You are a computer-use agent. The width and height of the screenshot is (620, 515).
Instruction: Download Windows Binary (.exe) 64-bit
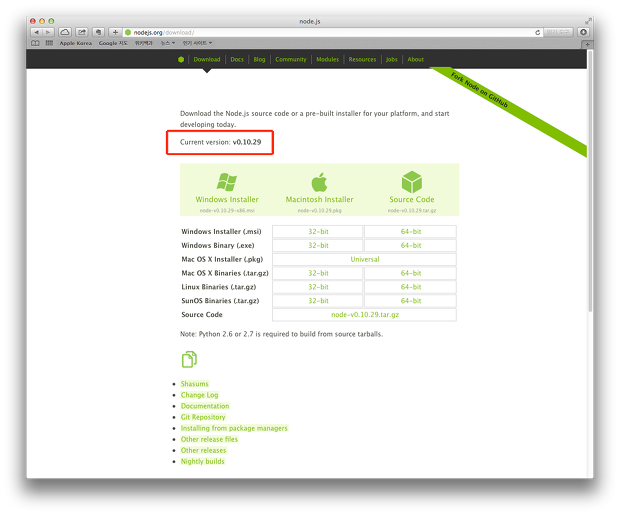(410, 245)
